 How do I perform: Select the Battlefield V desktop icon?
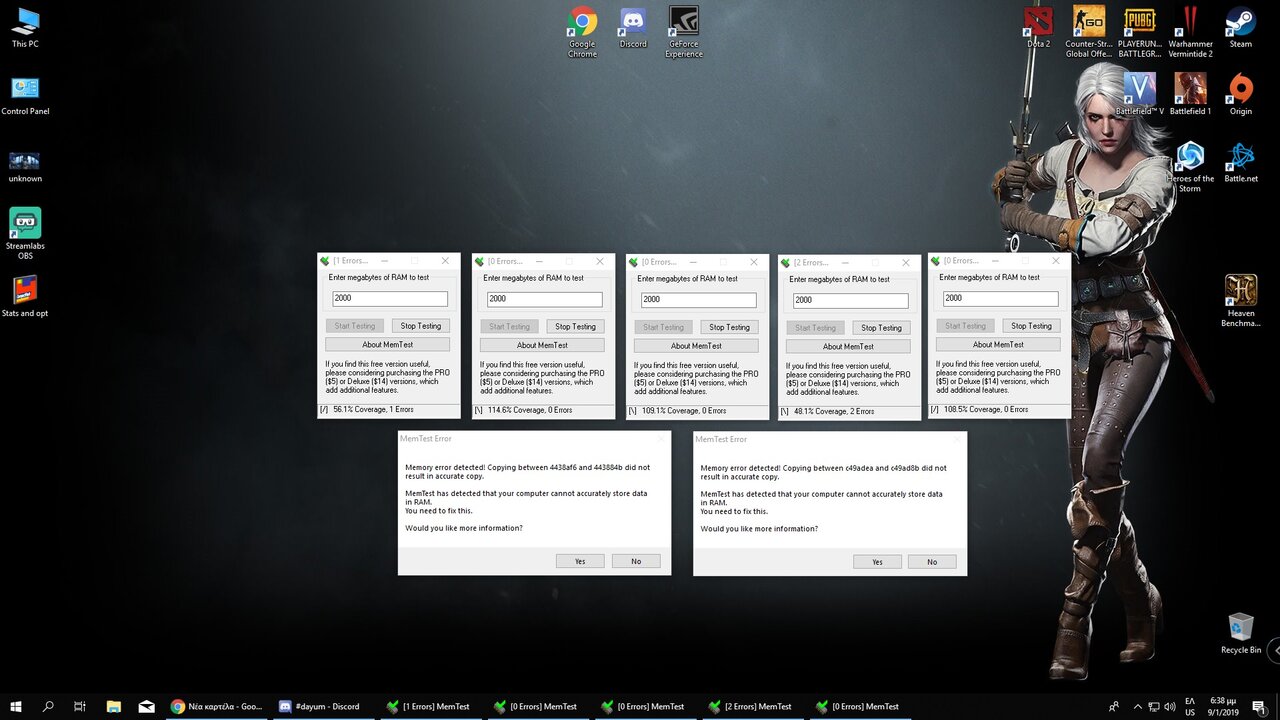point(1140,94)
